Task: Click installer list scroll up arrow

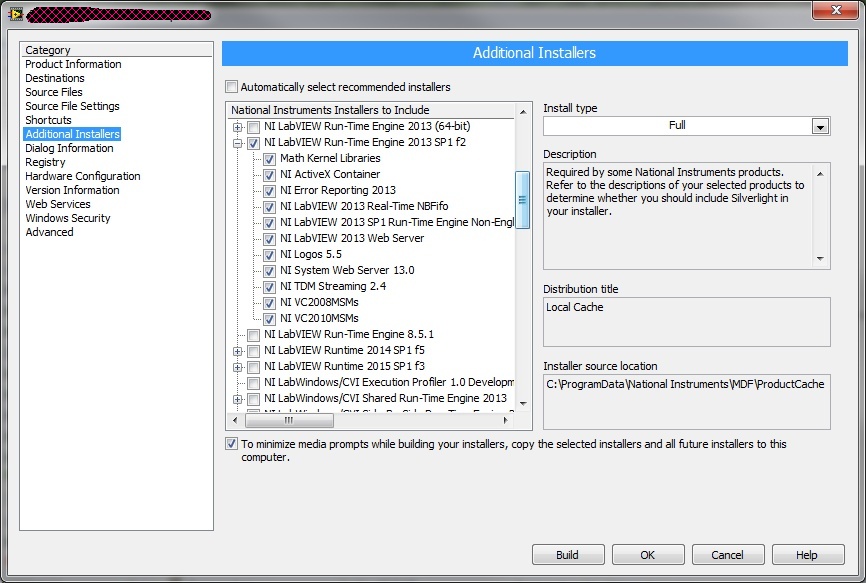Action: pyautogui.click(x=523, y=112)
